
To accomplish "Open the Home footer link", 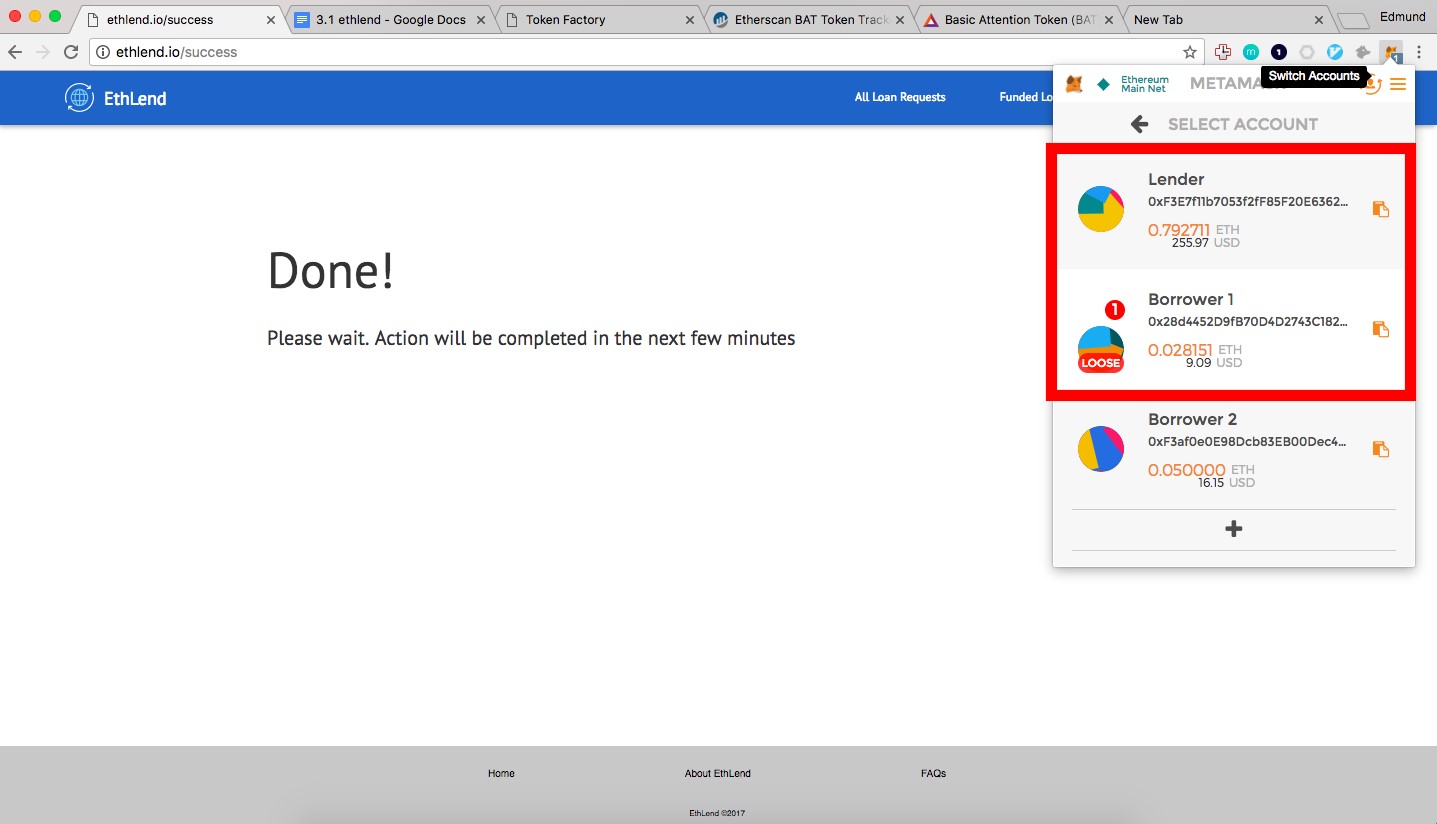I will 501,773.
